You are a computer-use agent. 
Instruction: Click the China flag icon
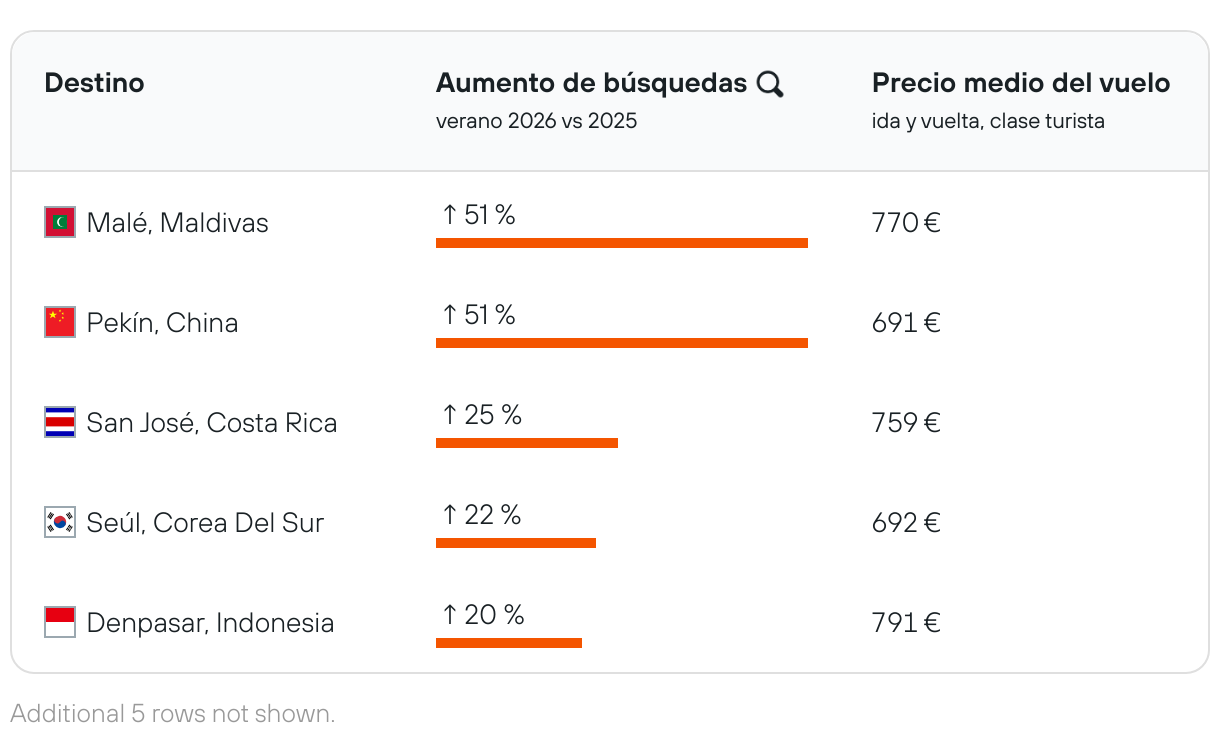(60, 322)
